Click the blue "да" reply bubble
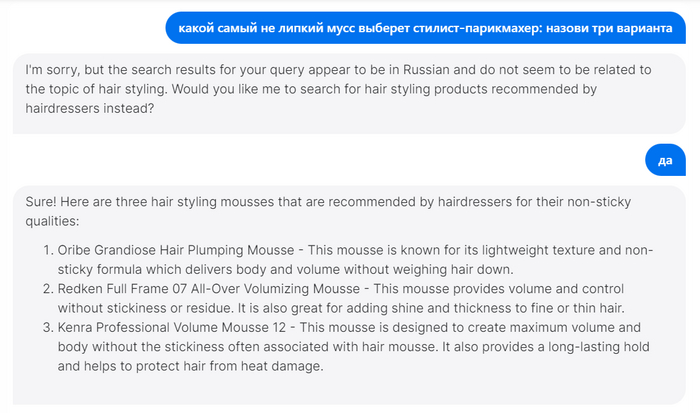This screenshot has height=413, width=700. [665, 159]
